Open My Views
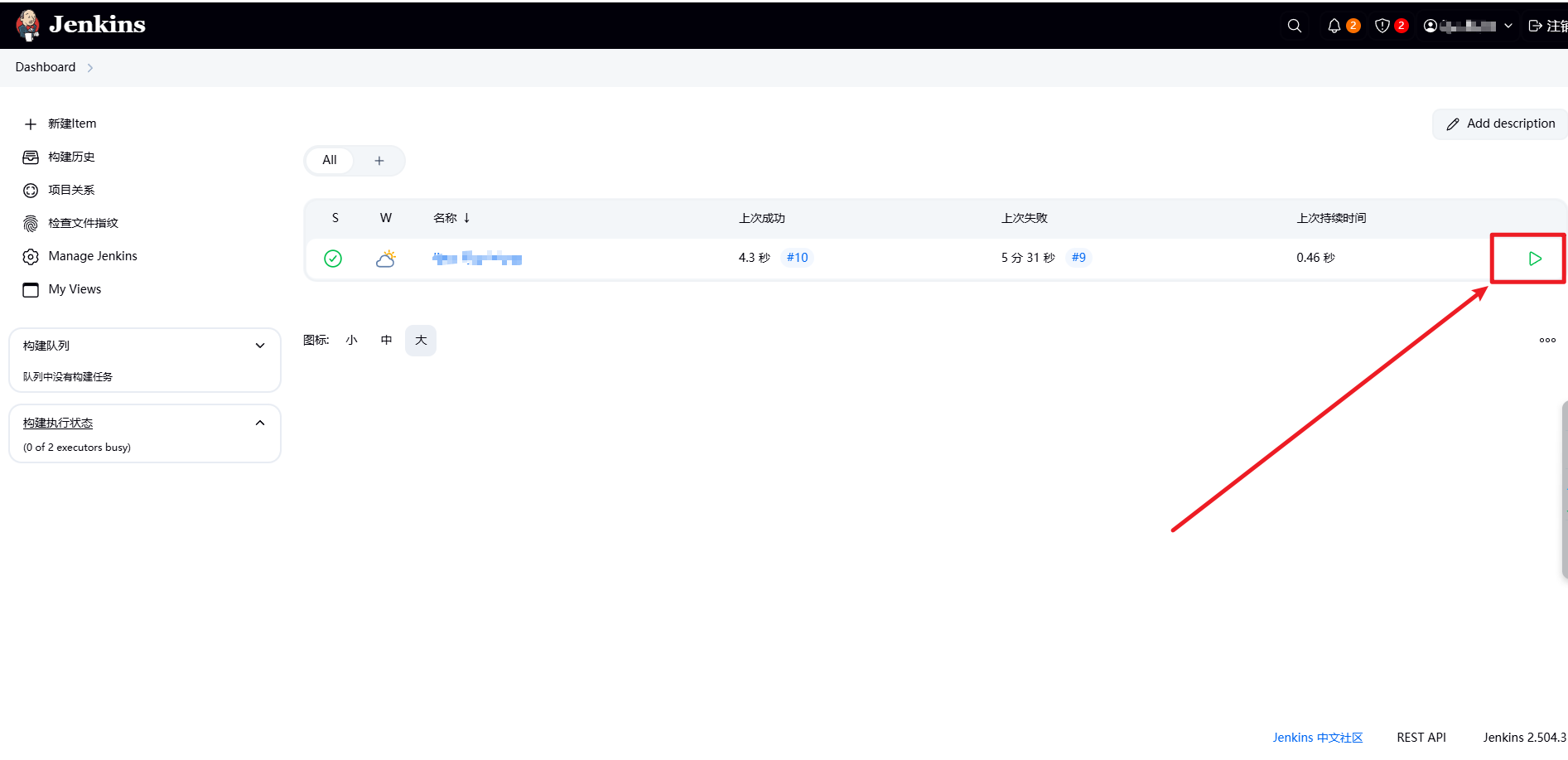 (x=75, y=289)
